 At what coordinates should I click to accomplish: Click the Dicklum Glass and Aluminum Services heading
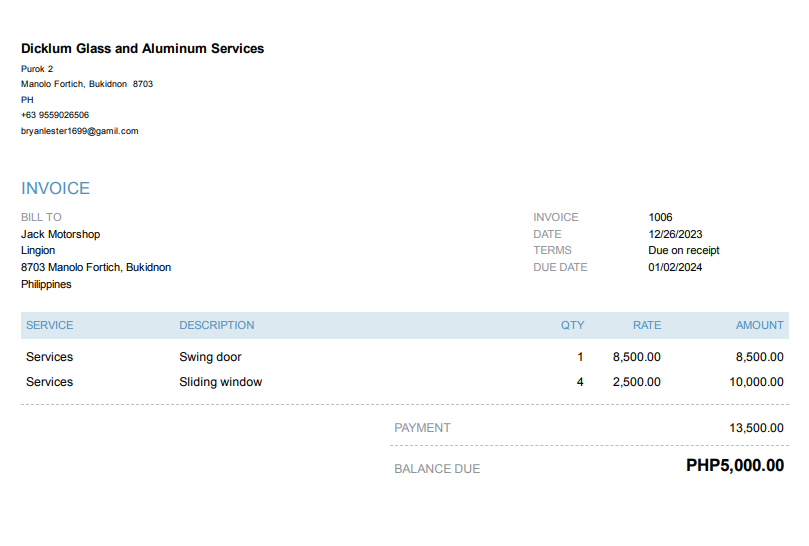[x=142, y=49]
